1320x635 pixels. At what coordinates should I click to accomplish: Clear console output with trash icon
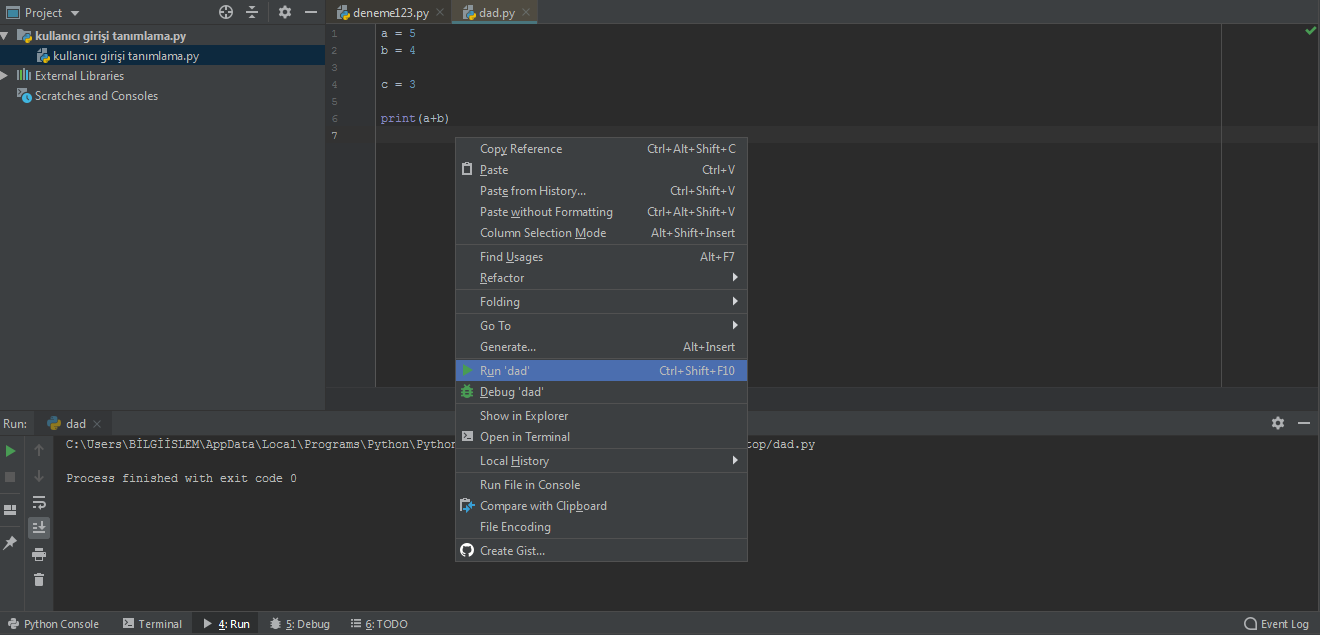tap(39, 579)
